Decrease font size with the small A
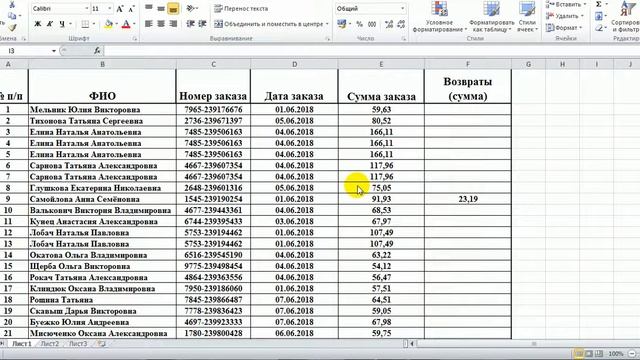The width and height of the screenshot is (640, 360). coord(131,9)
